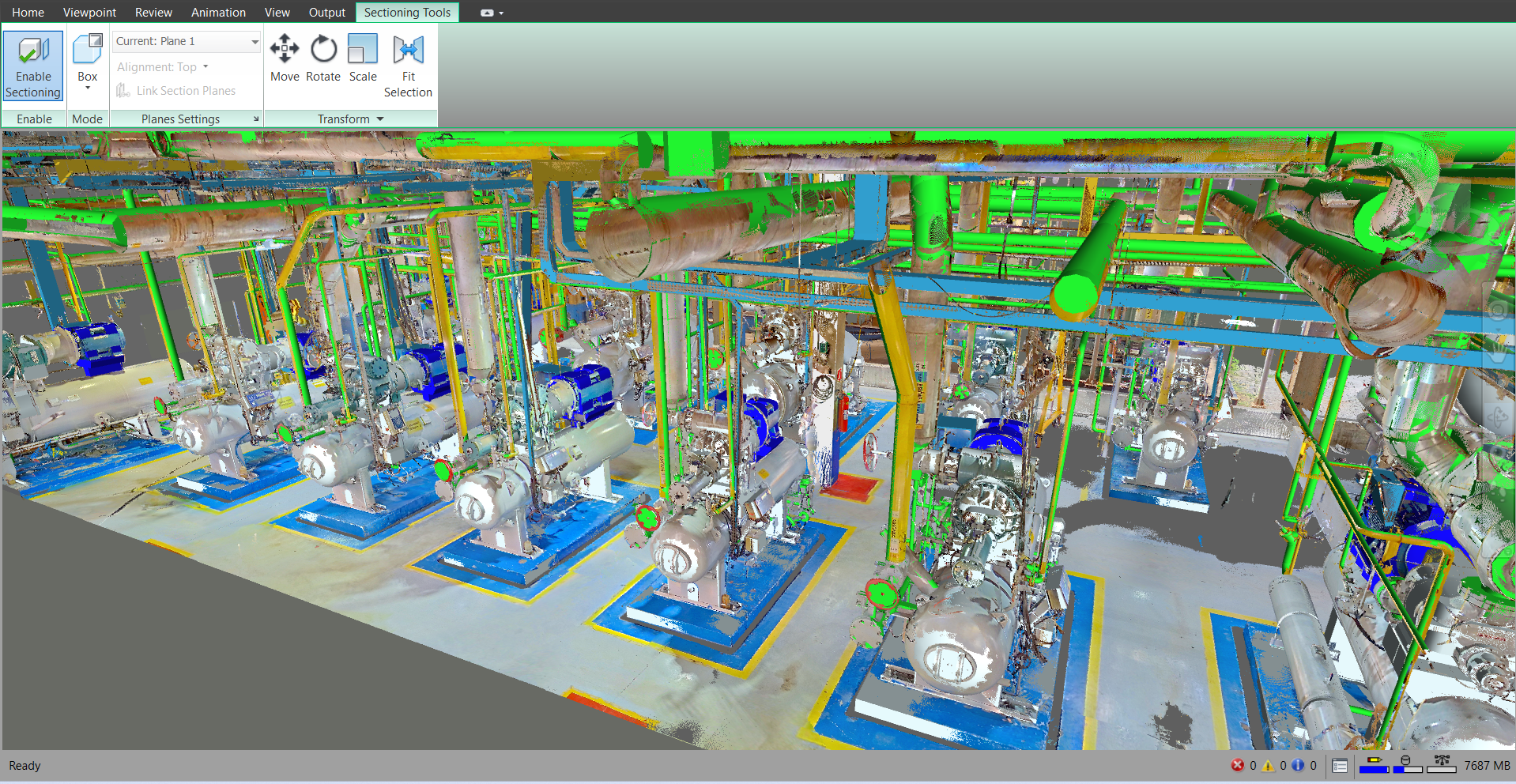Select the Rotate transform tool
Viewport: 1516px width, 784px height.
tap(323, 58)
